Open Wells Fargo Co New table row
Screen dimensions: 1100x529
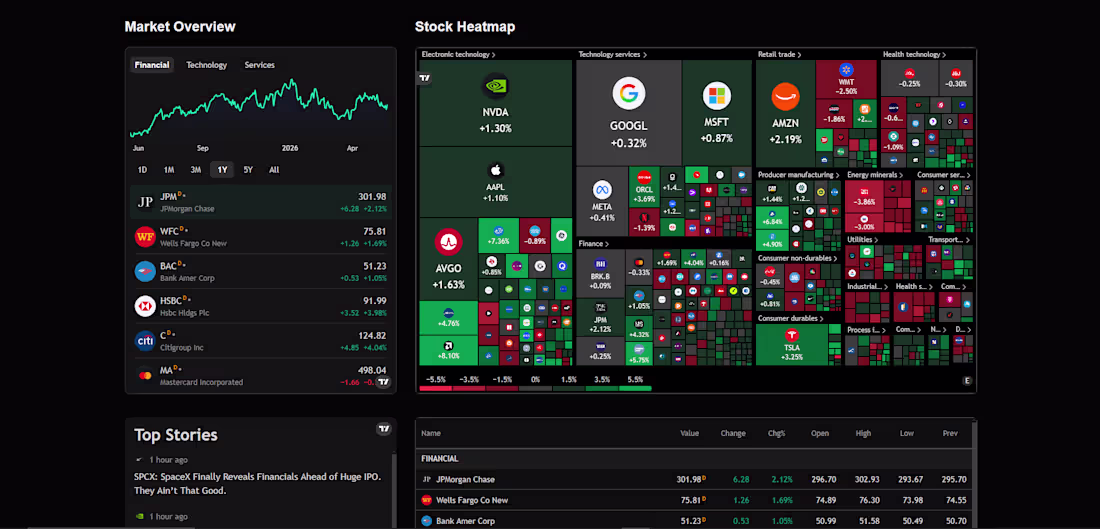click(x=695, y=500)
